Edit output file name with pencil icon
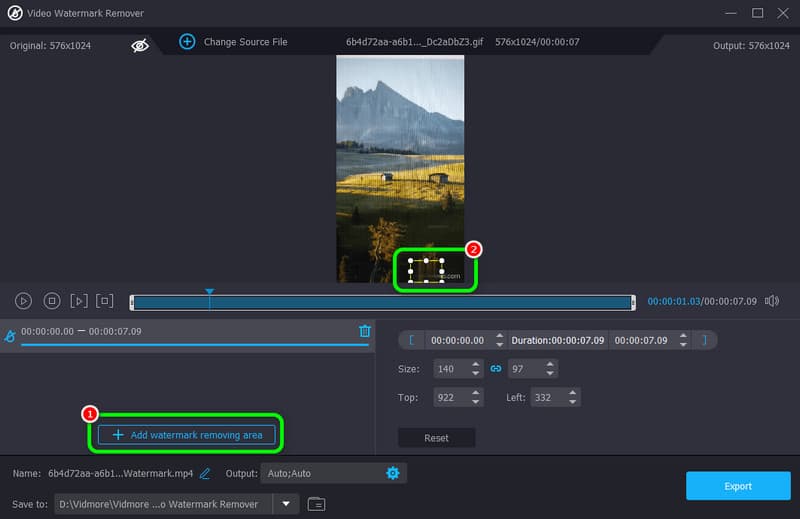Screen dimensions: 800x519 tap(205, 473)
